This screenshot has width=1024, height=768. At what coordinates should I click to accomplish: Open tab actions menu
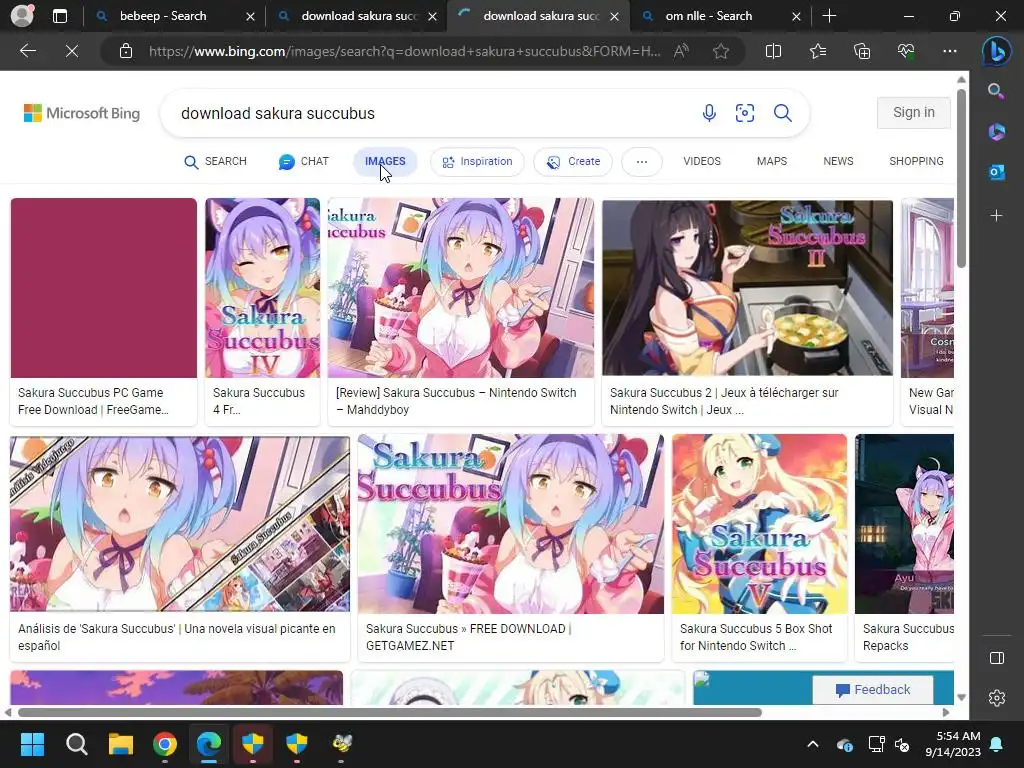tap(60, 16)
